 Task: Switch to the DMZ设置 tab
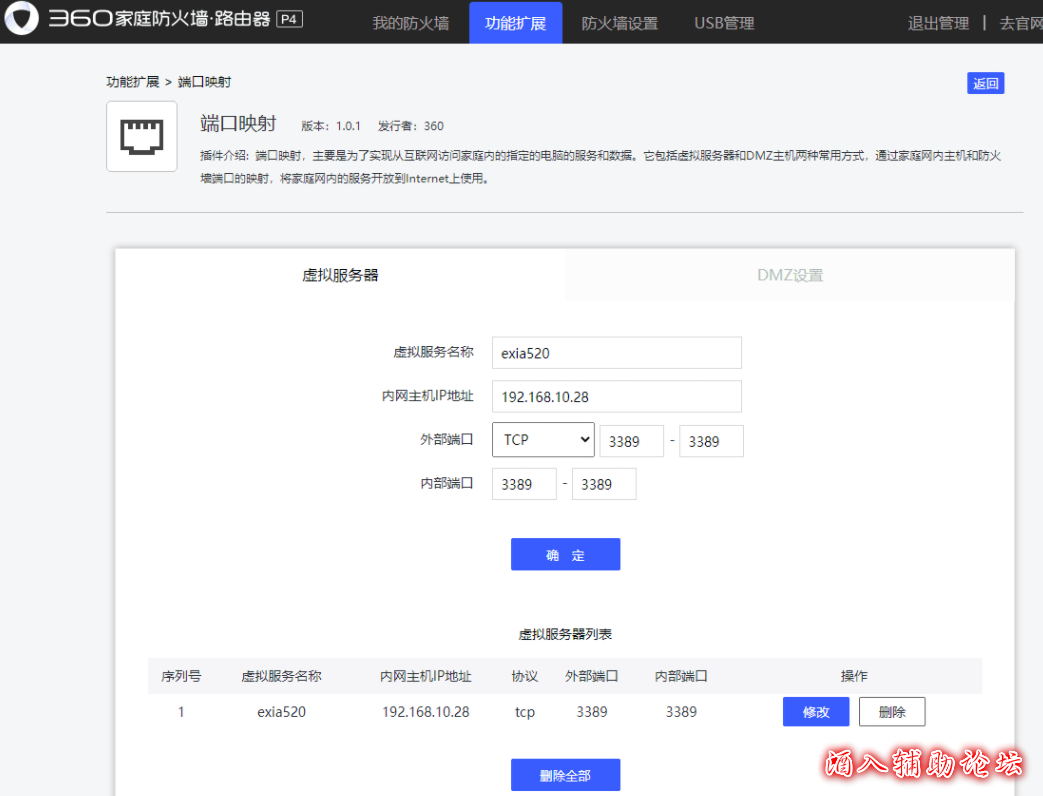(x=789, y=275)
